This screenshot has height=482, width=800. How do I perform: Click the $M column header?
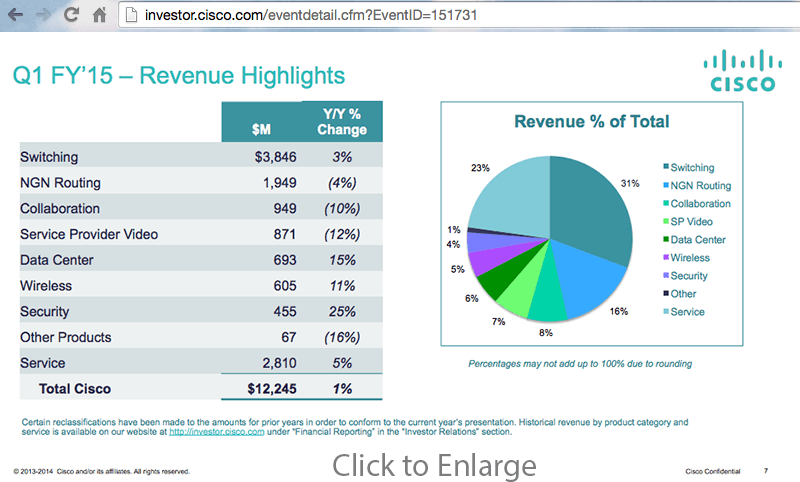coord(261,129)
